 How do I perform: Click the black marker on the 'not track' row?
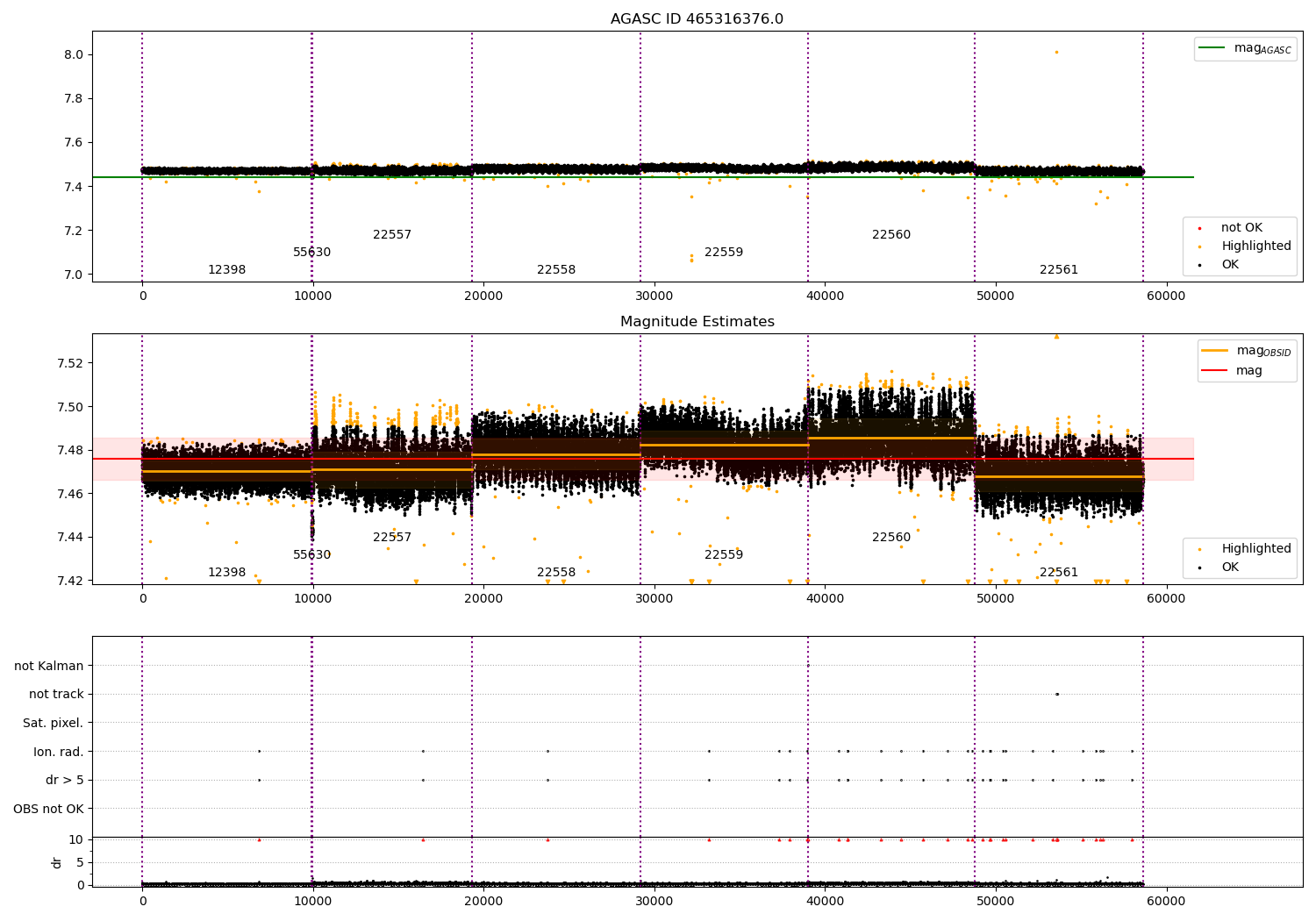click(1056, 694)
